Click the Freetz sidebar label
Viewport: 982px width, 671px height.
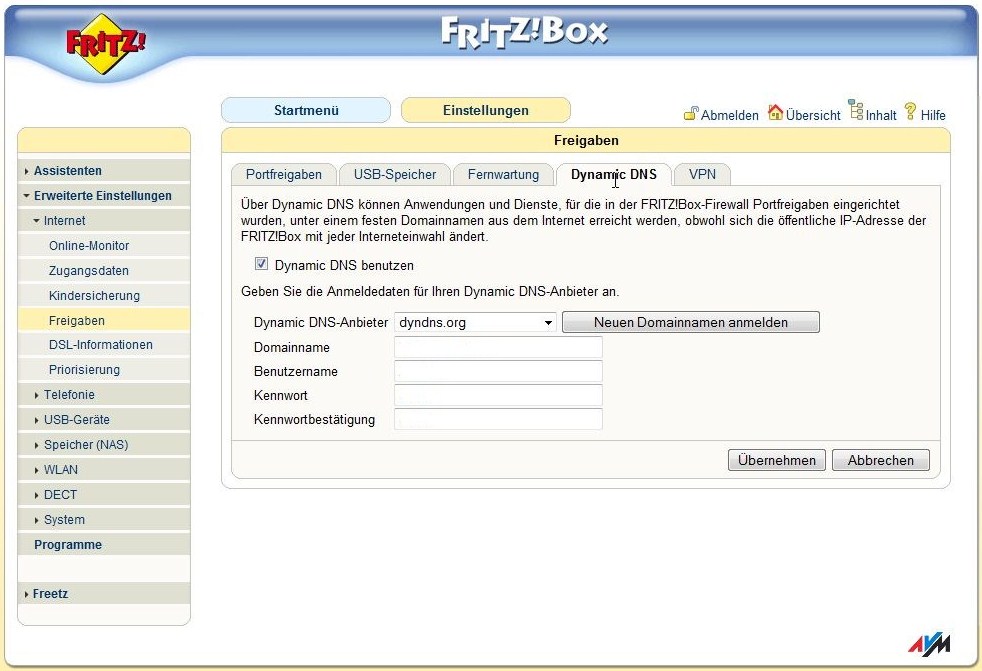[50, 594]
